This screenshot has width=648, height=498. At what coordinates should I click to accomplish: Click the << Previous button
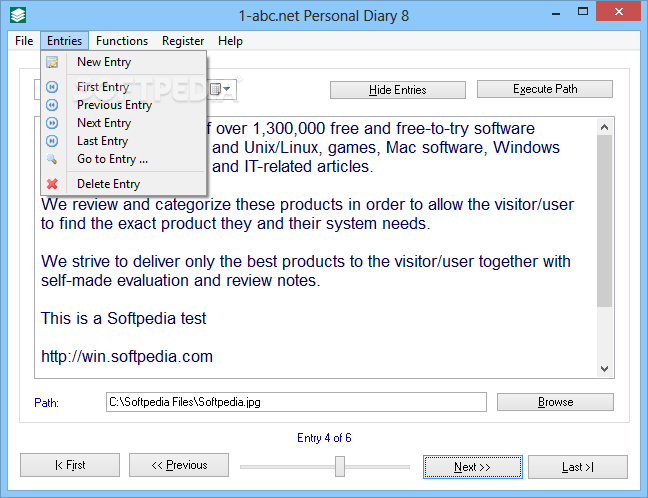[x=179, y=465]
